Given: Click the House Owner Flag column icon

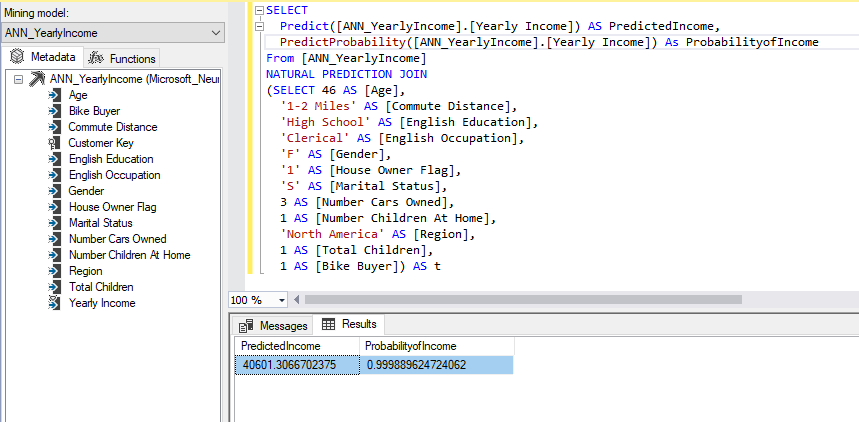Looking at the screenshot, I should 54,207.
